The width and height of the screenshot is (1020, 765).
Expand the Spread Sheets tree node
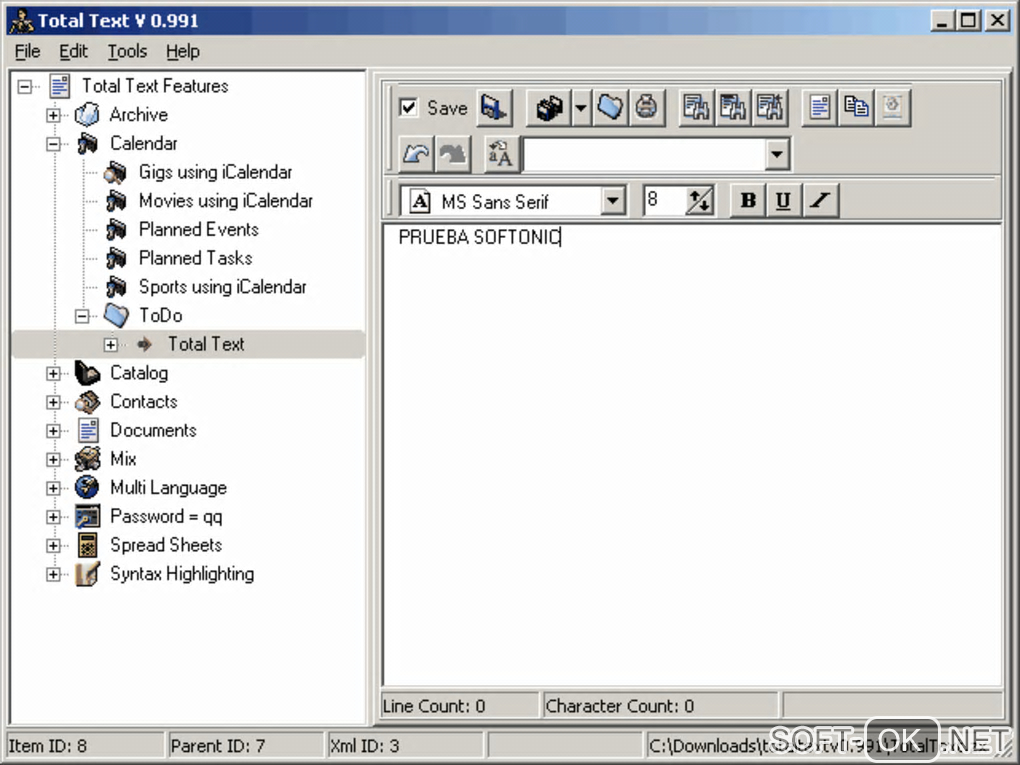click(53, 545)
